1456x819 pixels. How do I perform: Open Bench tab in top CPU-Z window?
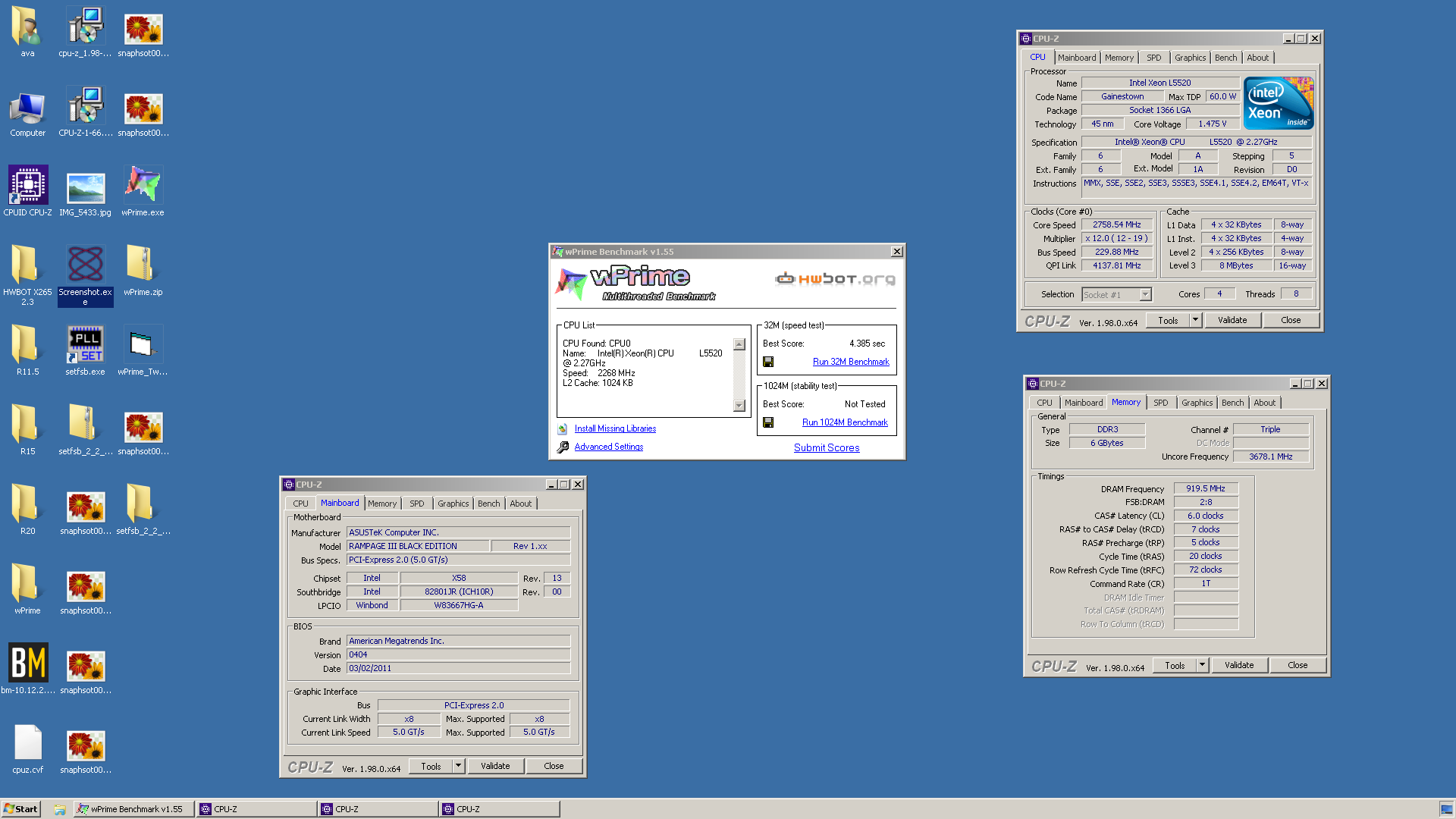pos(1226,58)
